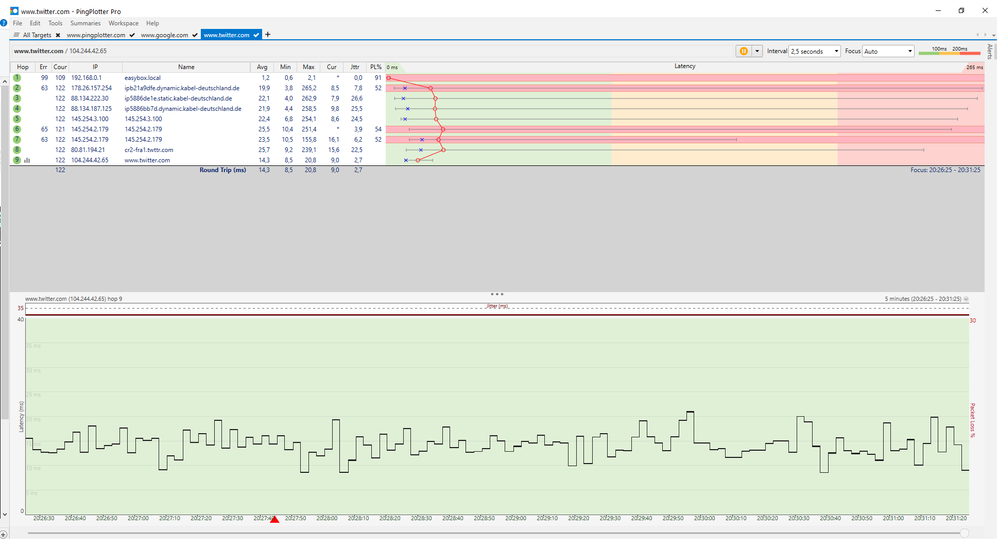Image resolution: width=998 pixels, height=544 pixels.
Task: Open the dropdown arrow beside the pause button
Action: click(757, 51)
